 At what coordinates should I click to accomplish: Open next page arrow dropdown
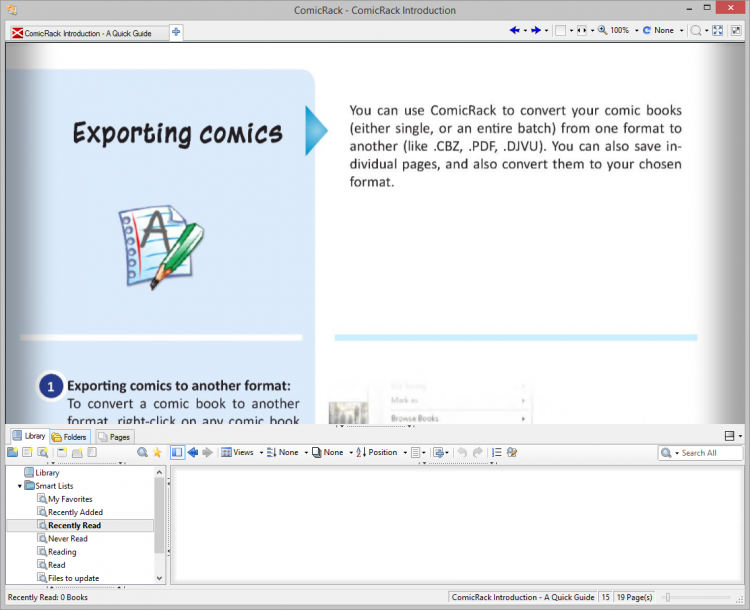pyautogui.click(x=546, y=31)
